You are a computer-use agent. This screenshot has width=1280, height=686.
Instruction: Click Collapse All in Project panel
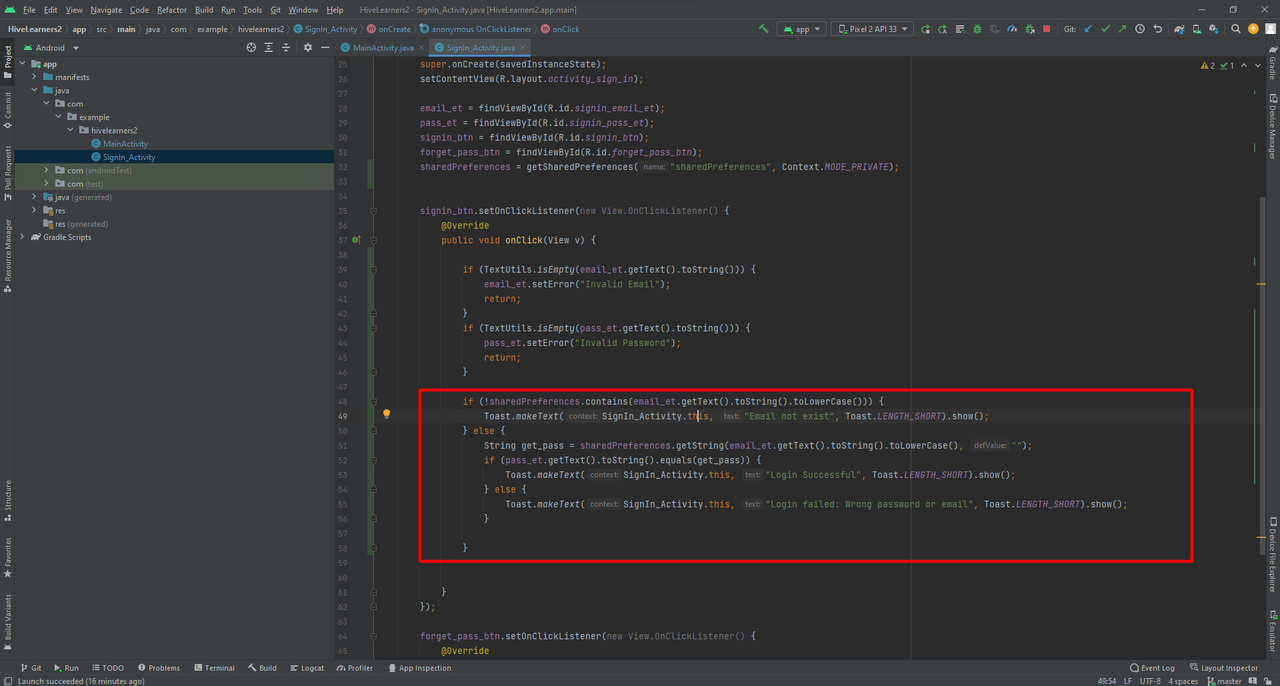[x=286, y=47]
